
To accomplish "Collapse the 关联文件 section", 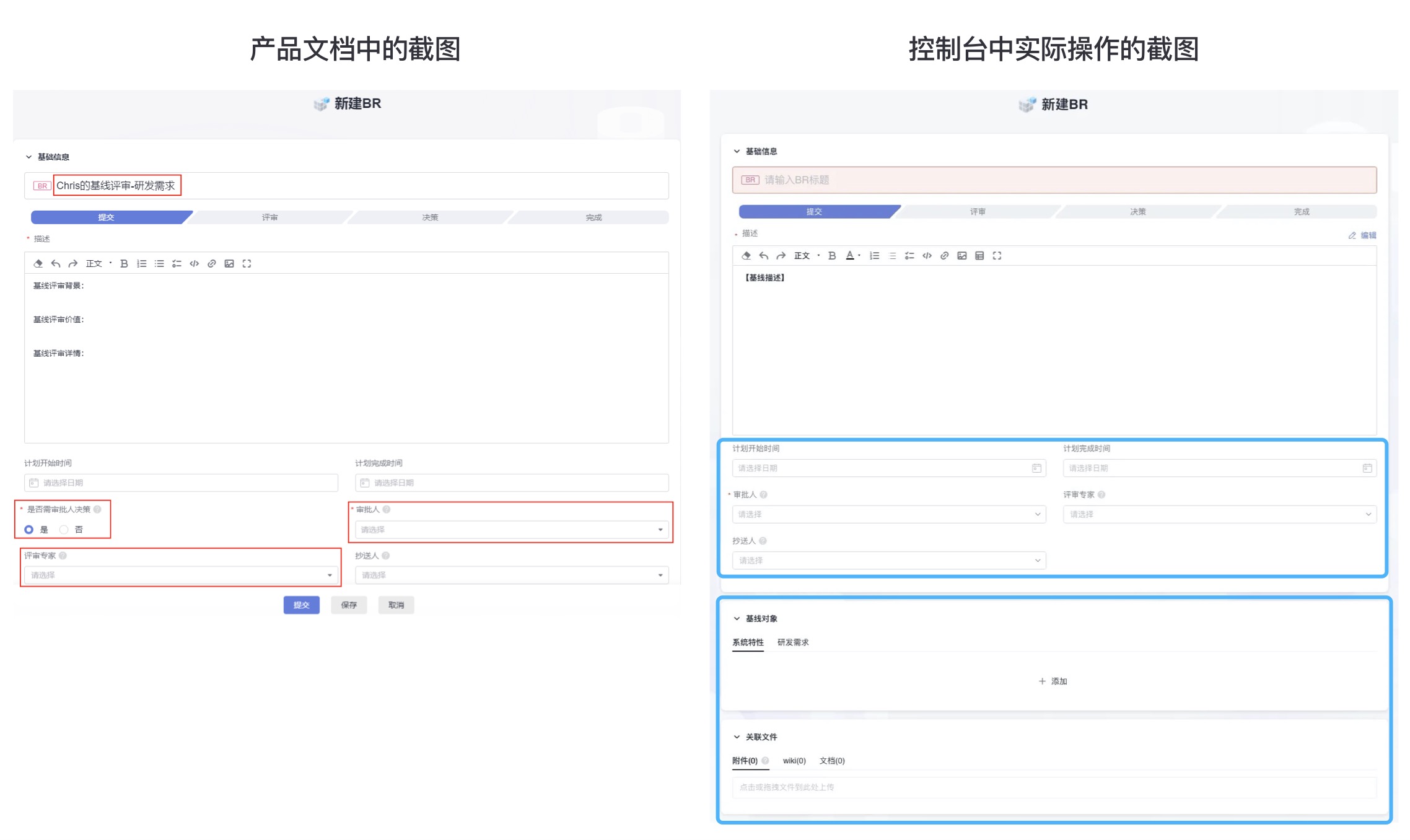I will point(737,737).
